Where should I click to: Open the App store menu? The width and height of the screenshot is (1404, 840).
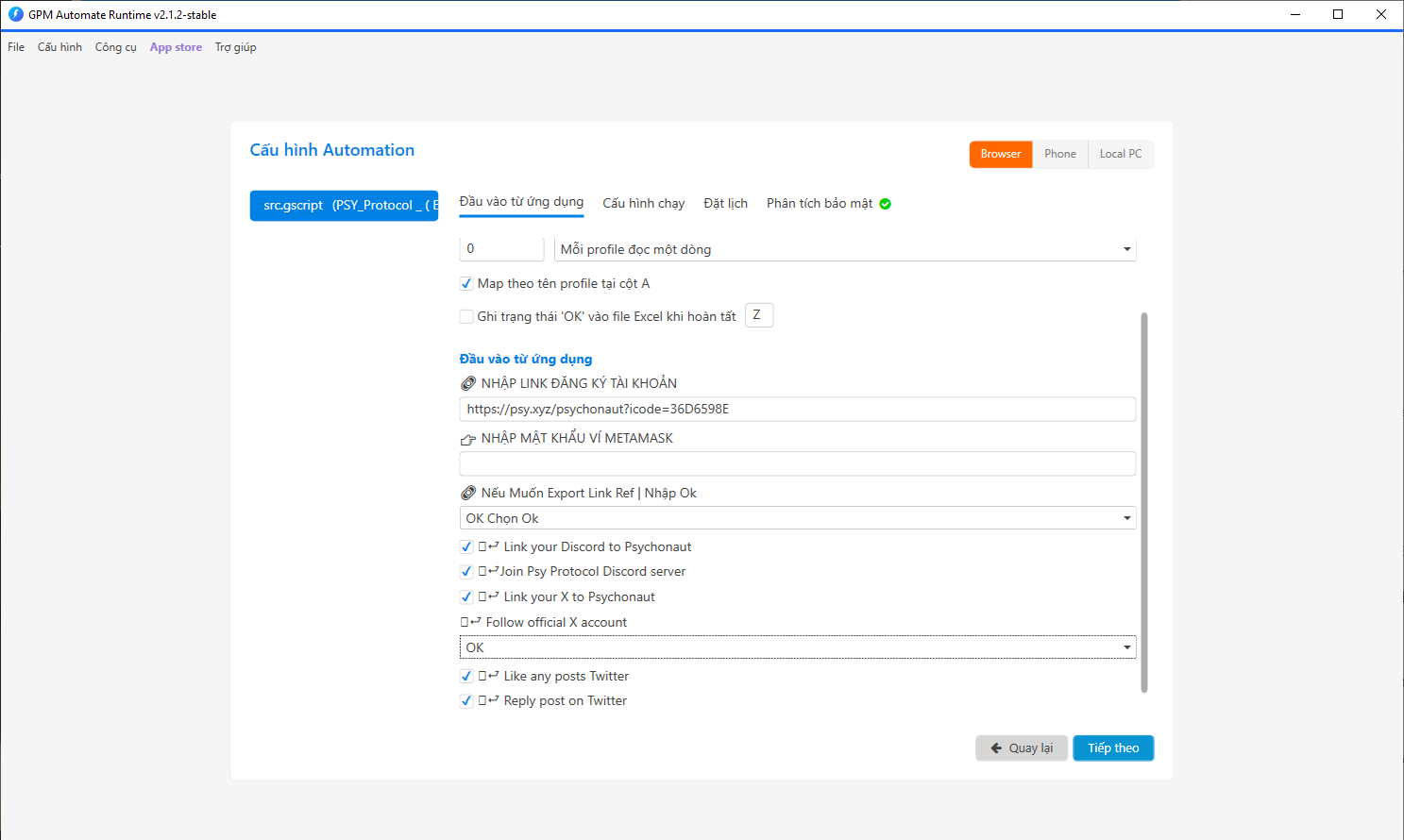click(x=176, y=47)
